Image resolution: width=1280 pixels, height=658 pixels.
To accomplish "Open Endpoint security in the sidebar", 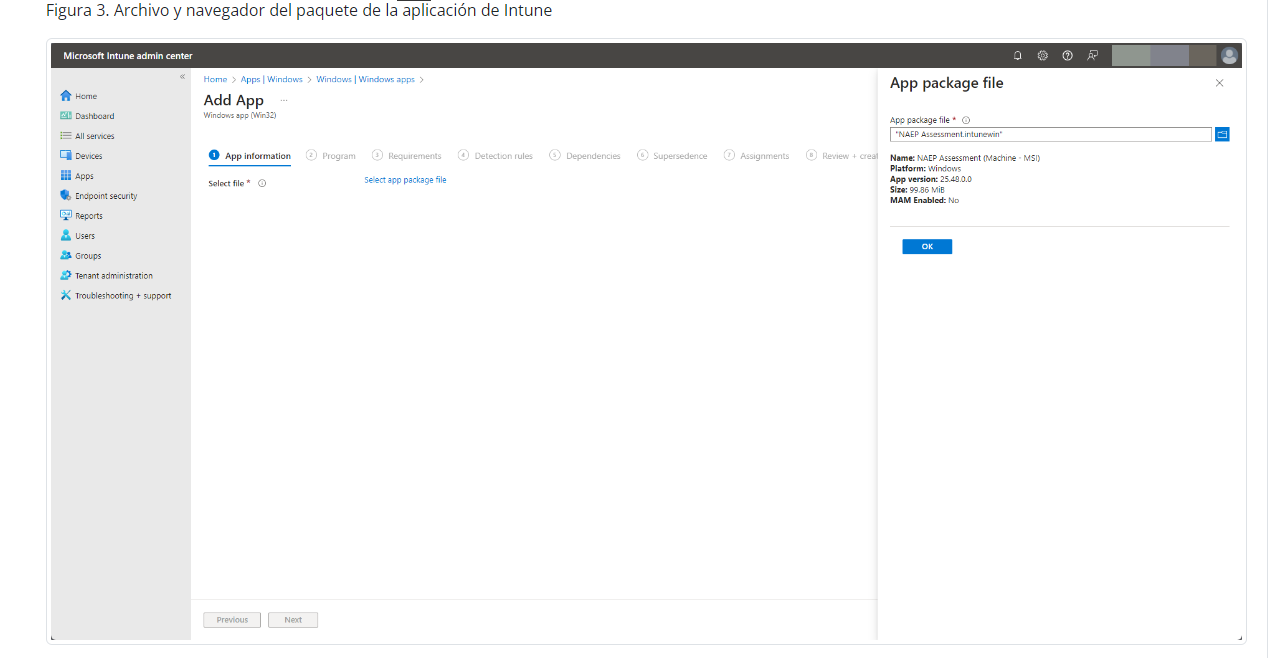I will click(98, 196).
